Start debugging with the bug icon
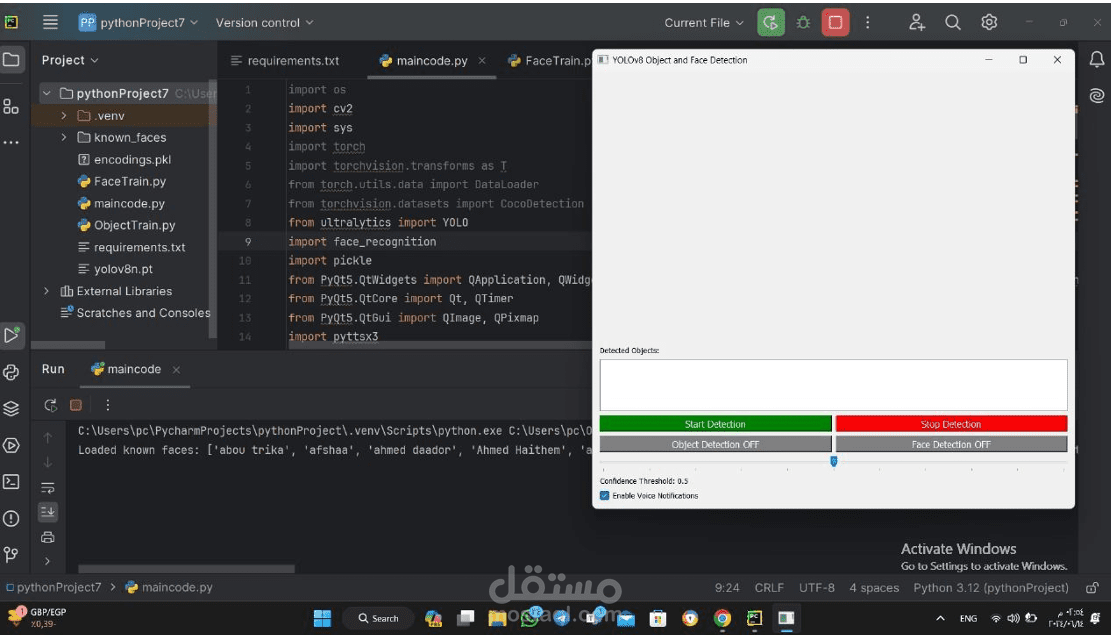The height and width of the screenshot is (639, 1111). [803, 23]
